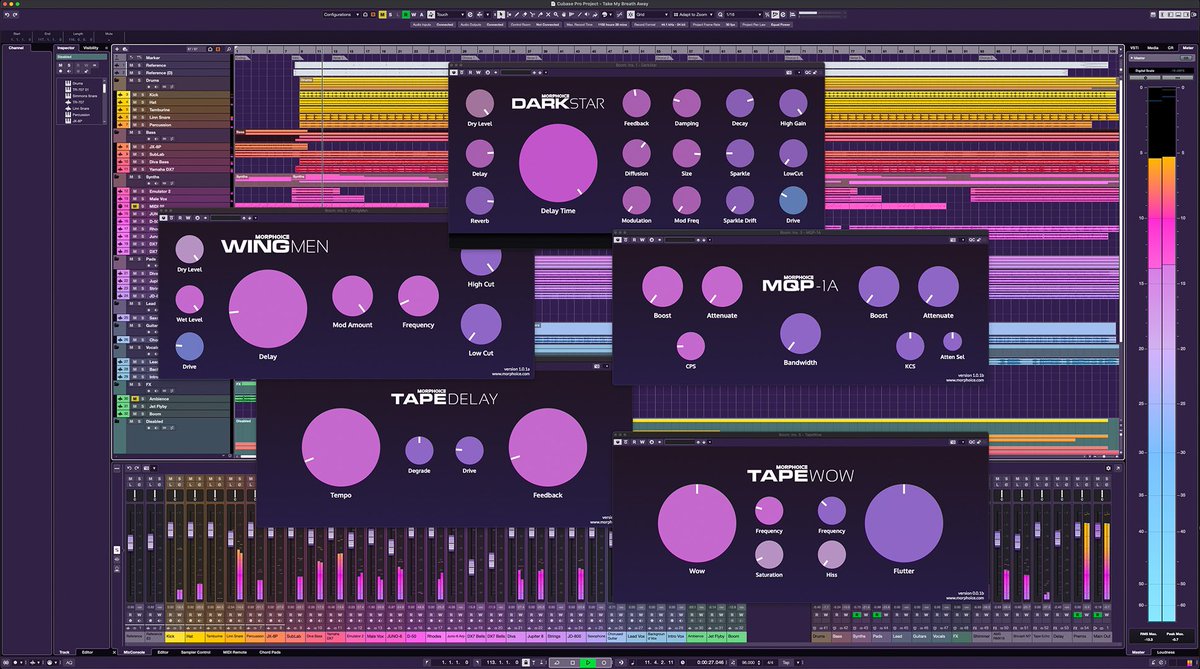Click the TapeWow Hiss knob
Screen dimensions: 1200x669
coord(832,554)
